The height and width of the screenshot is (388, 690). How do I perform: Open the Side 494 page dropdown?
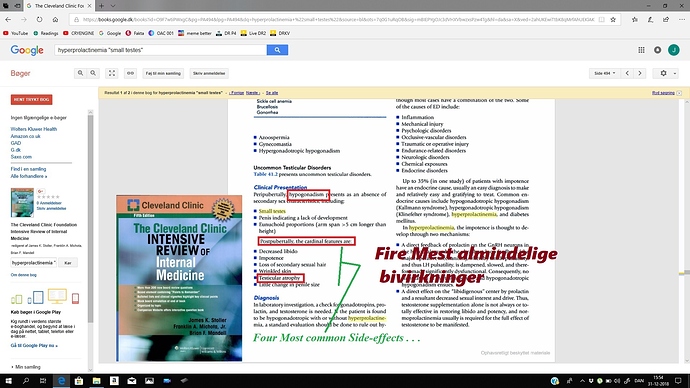604,73
